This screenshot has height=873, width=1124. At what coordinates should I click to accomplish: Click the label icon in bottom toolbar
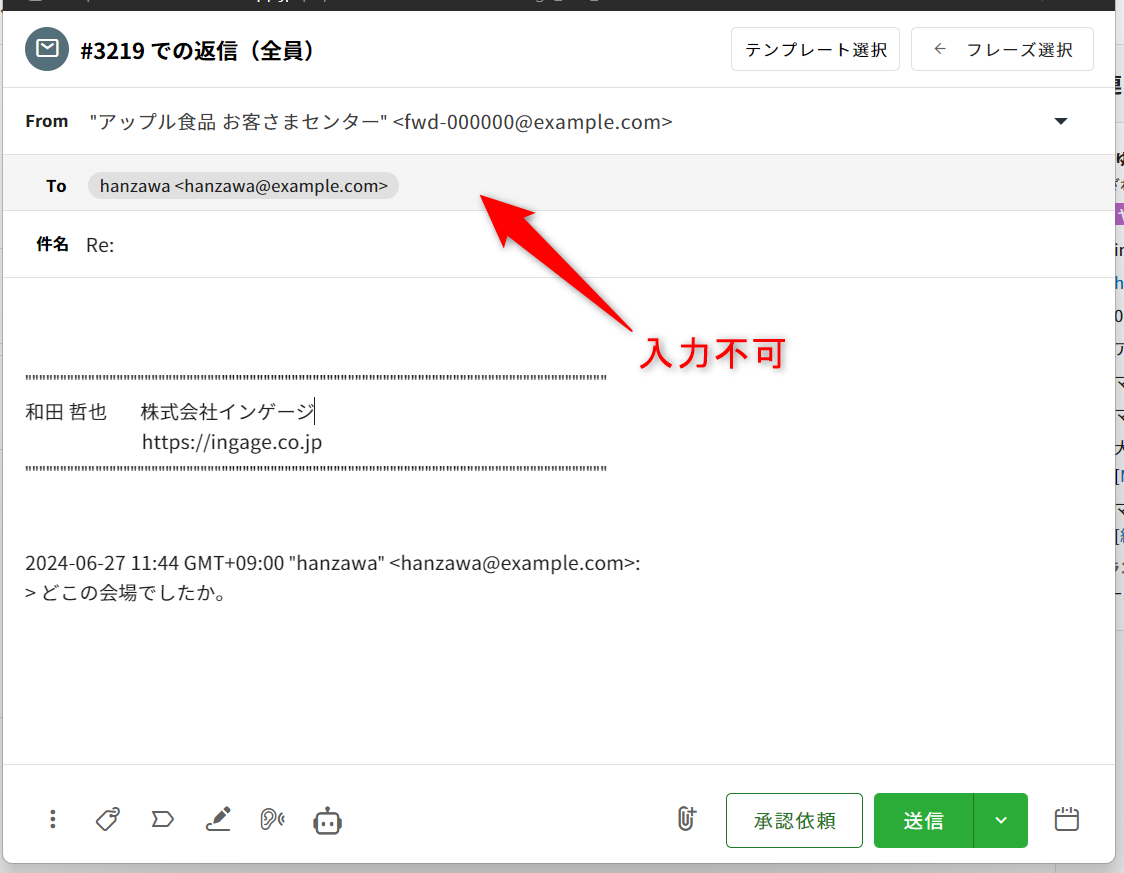[162, 820]
